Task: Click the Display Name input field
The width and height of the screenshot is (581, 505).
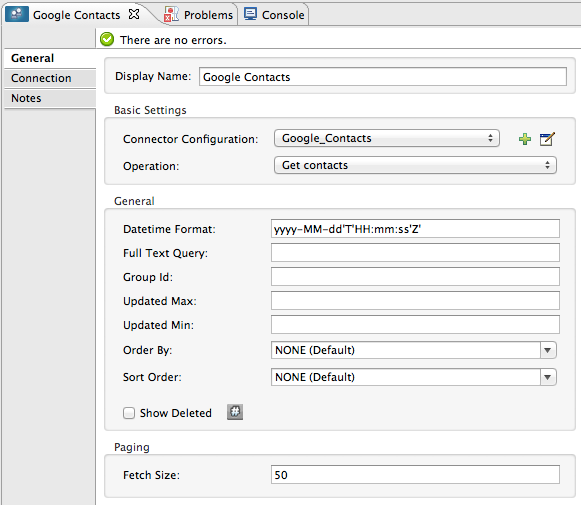Action: [x=383, y=77]
